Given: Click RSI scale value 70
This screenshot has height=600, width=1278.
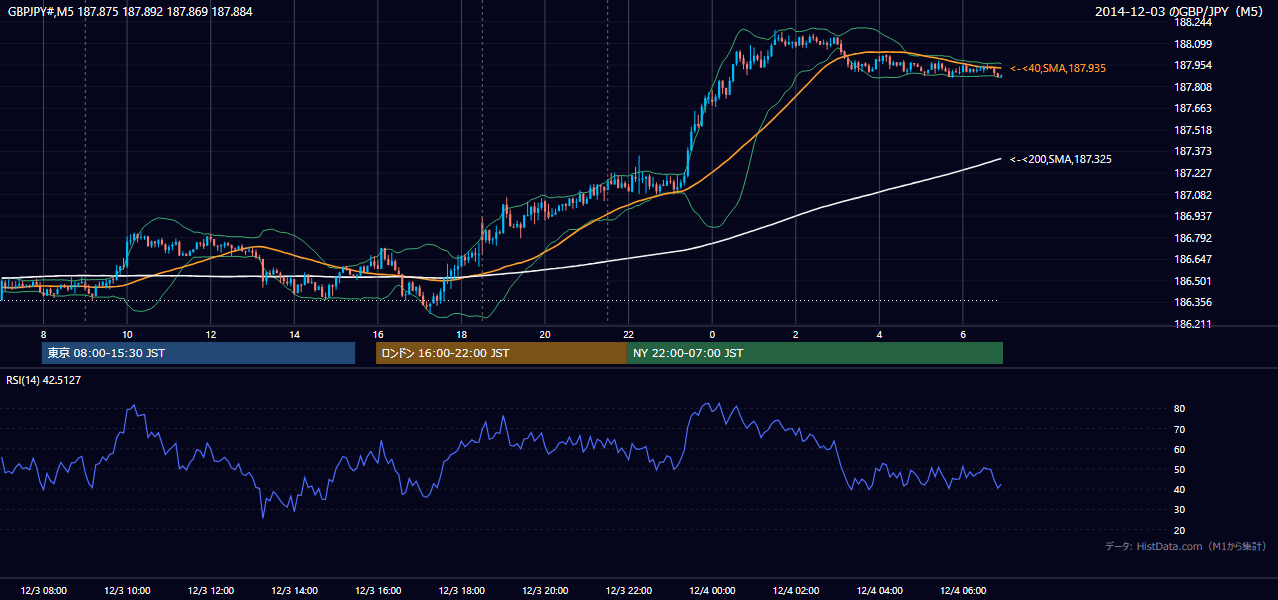Looking at the screenshot, I should (1180, 429).
